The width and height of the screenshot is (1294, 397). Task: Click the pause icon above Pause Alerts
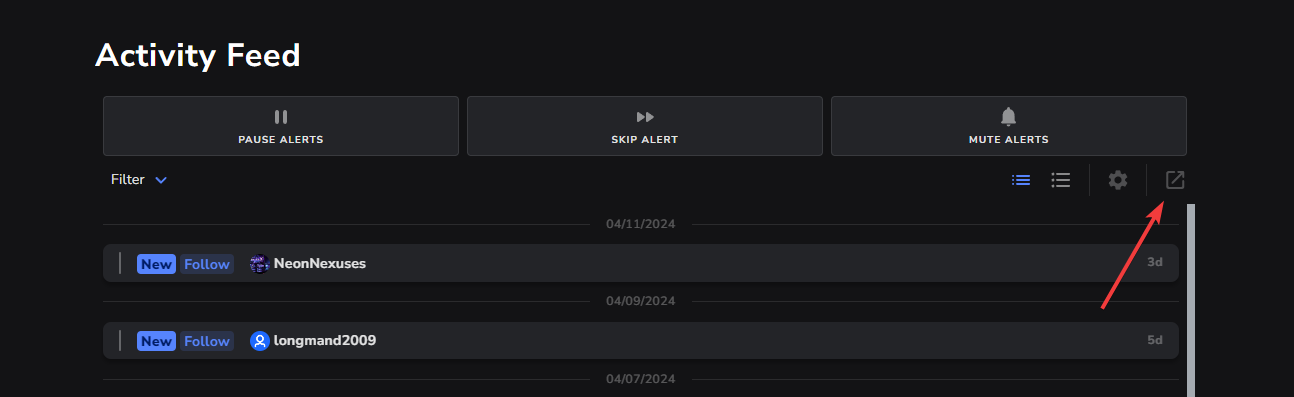(x=281, y=117)
